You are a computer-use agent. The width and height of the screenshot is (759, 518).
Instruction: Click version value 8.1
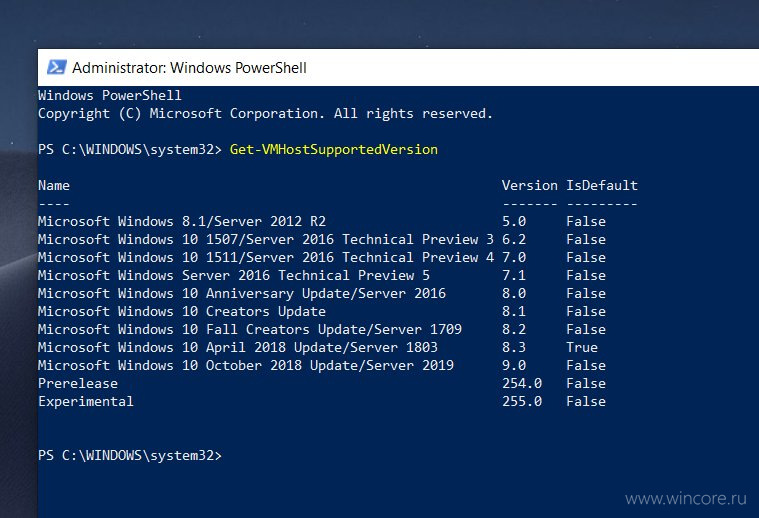514,311
